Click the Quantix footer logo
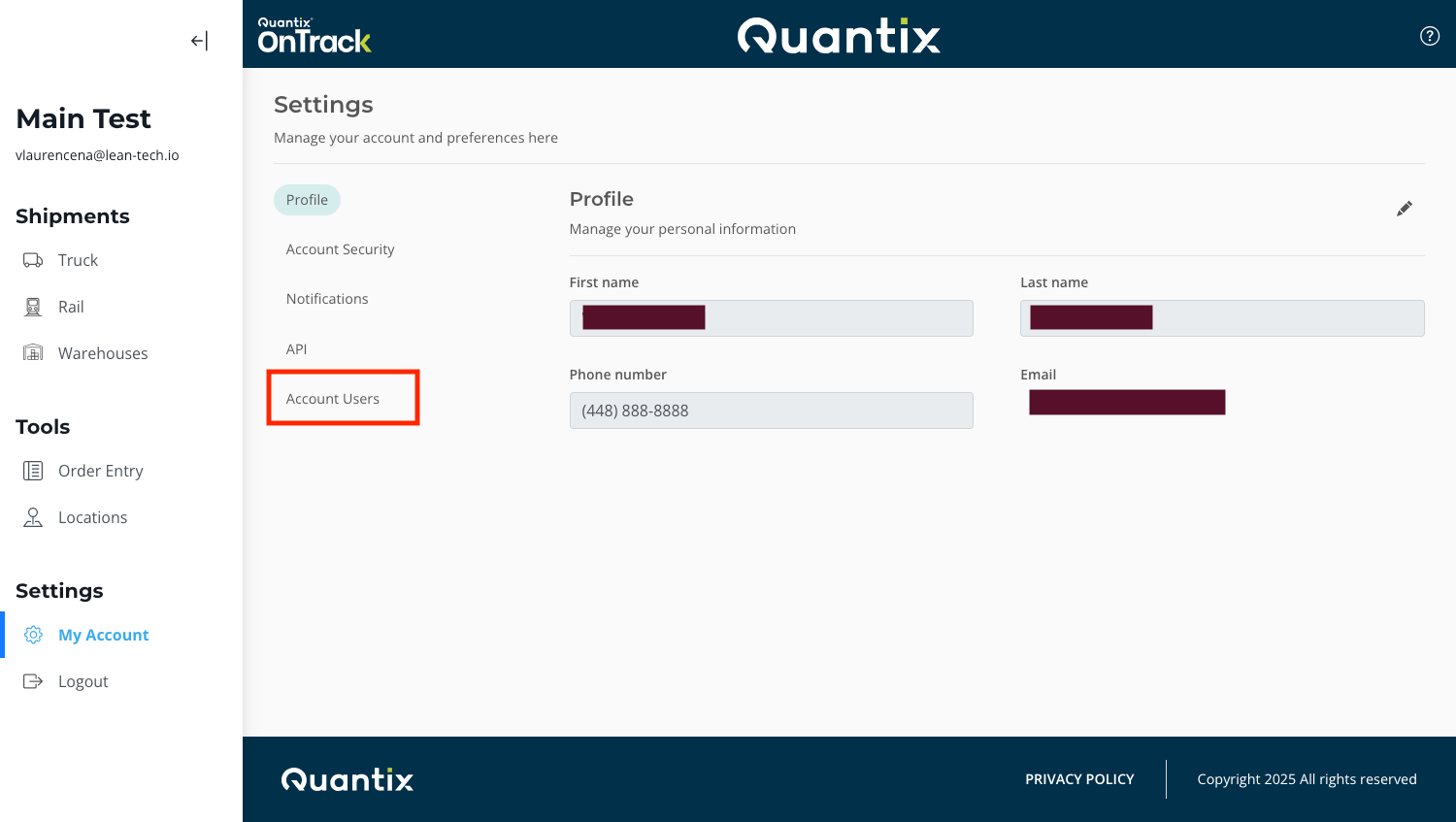 (347, 779)
